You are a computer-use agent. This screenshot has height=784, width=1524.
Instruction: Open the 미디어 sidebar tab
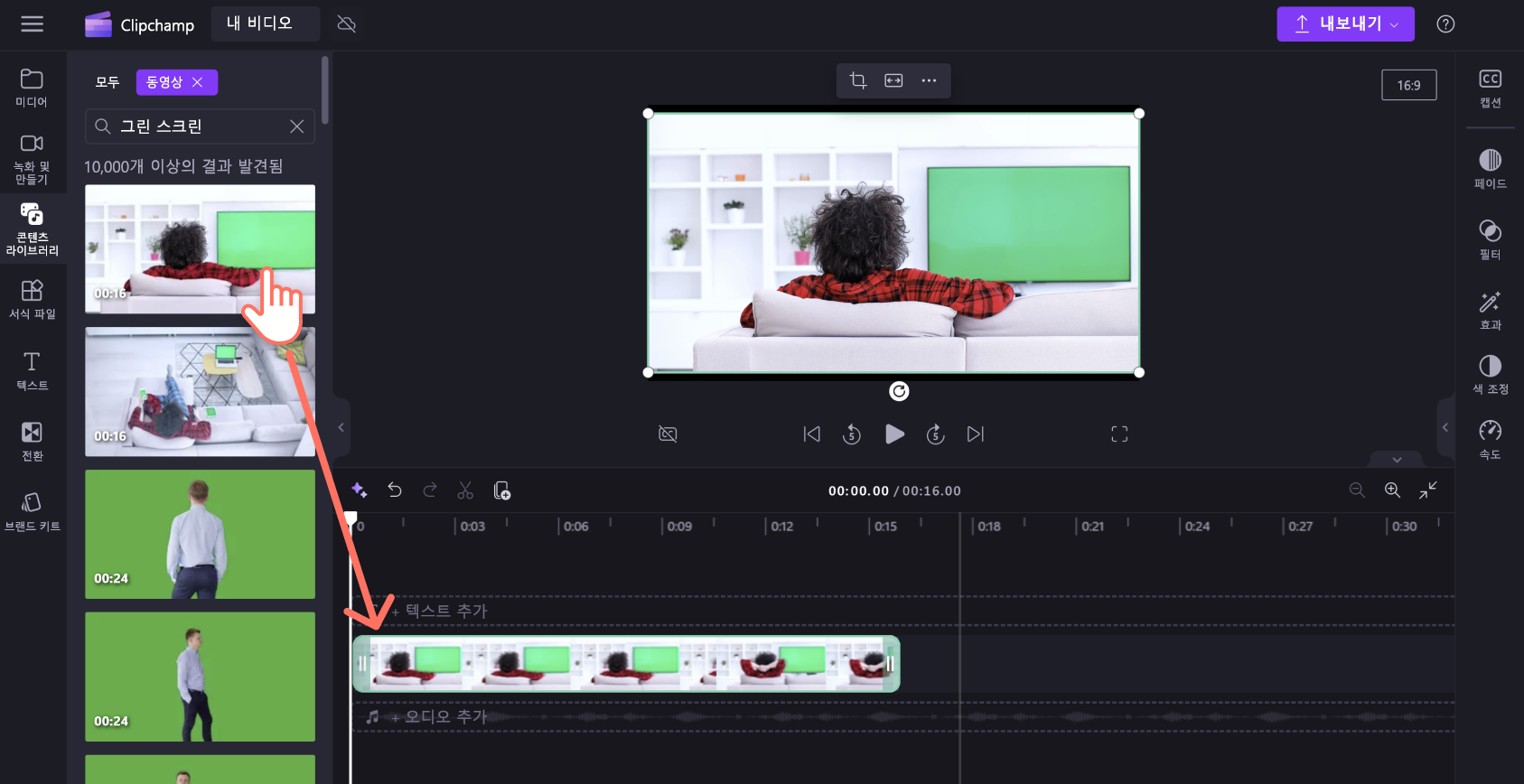click(x=32, y=88)
